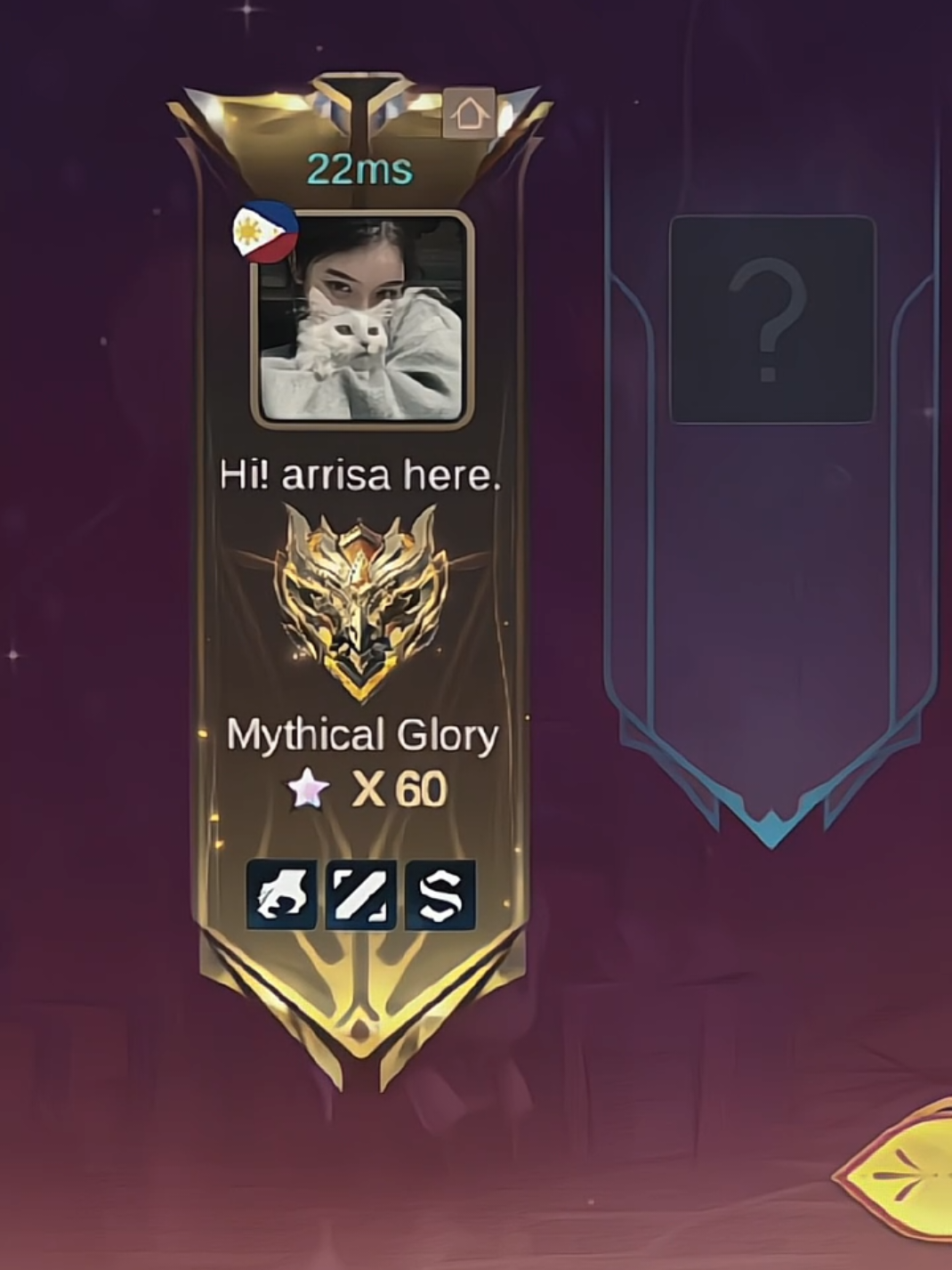Tap the 'Mythical Glory' rank label
952x1270 pixels.
tap(361, 736)
